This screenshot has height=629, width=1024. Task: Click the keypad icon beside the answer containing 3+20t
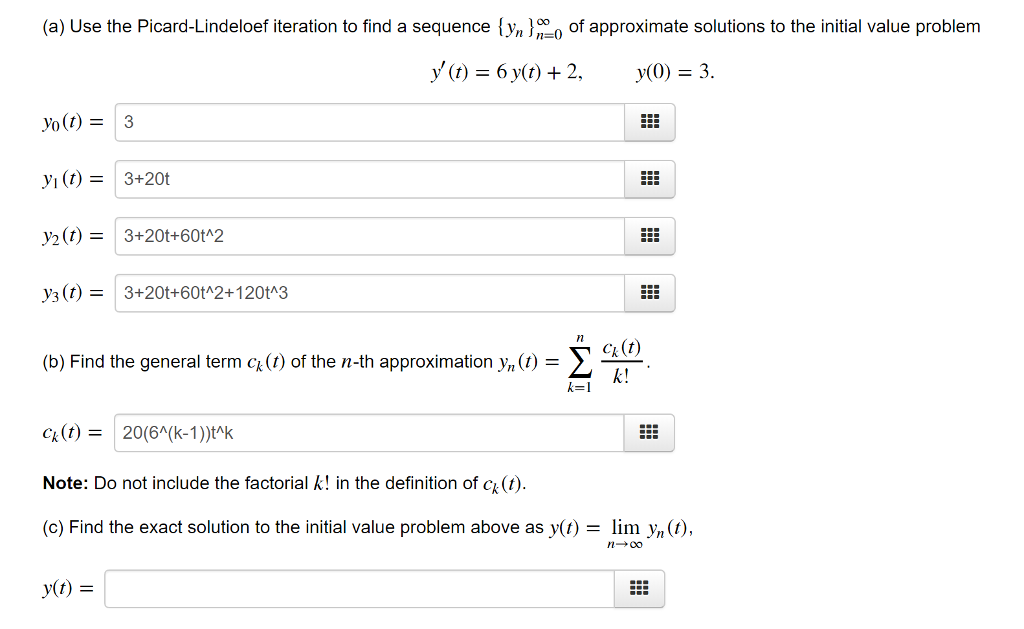tap(649, 179)
